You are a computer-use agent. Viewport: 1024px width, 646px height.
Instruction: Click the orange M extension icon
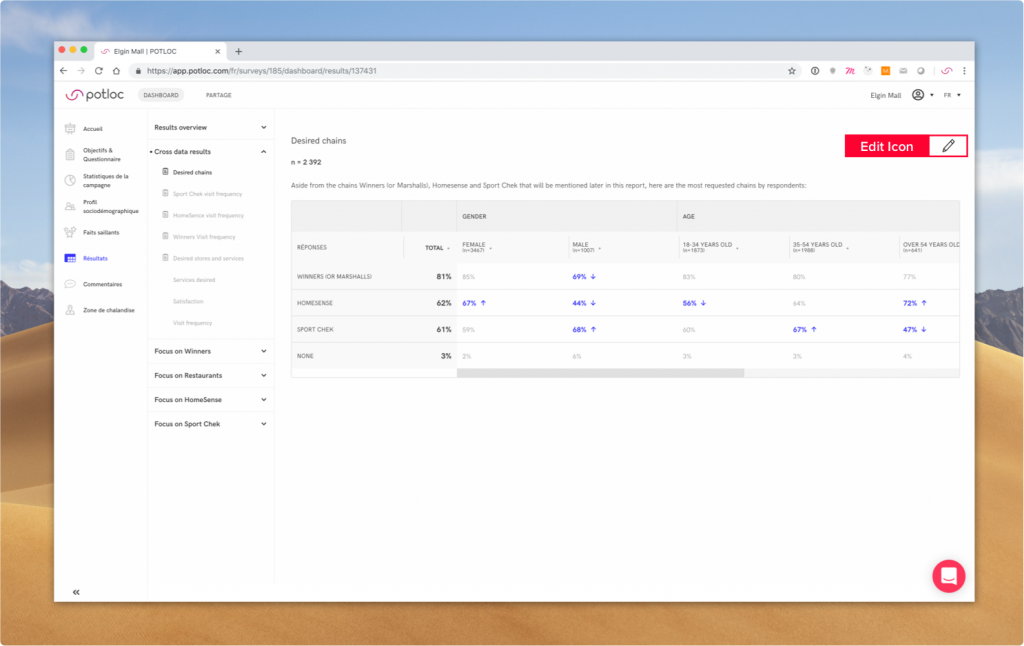click(x=885, y=71)
